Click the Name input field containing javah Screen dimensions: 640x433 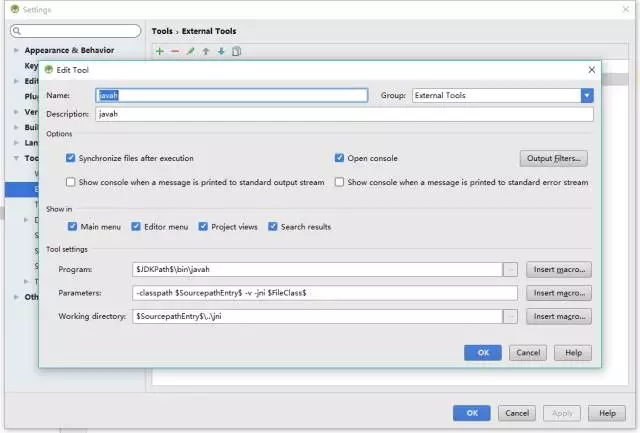coord(232,95)
